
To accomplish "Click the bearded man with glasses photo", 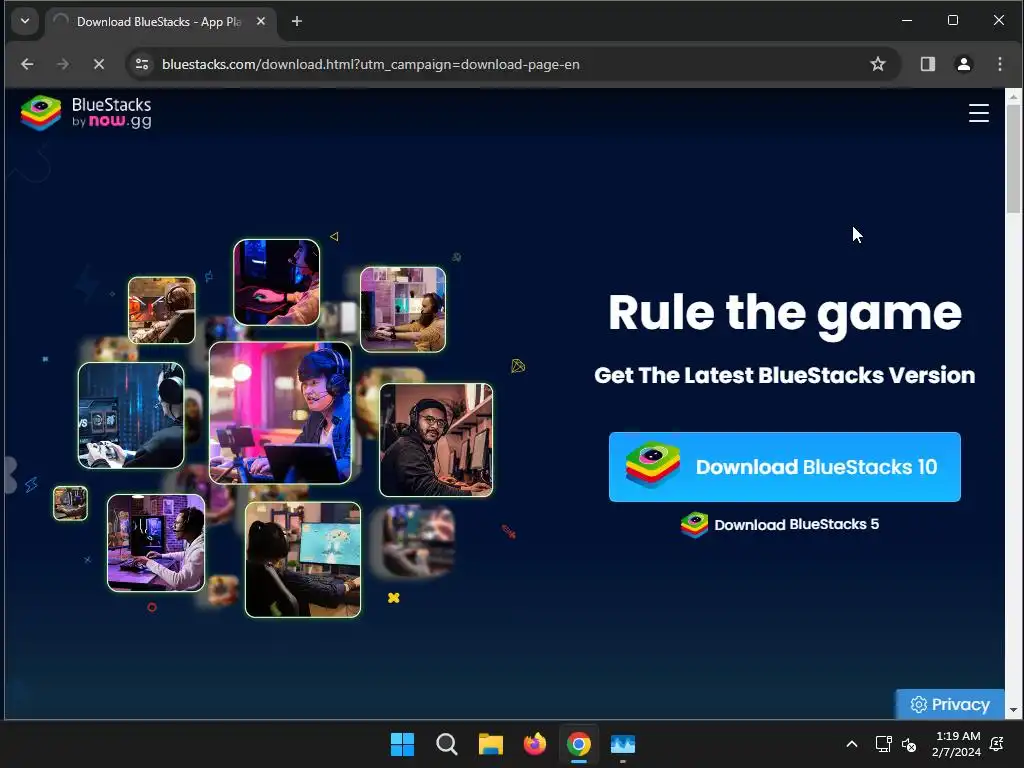I will coord(436,440).
